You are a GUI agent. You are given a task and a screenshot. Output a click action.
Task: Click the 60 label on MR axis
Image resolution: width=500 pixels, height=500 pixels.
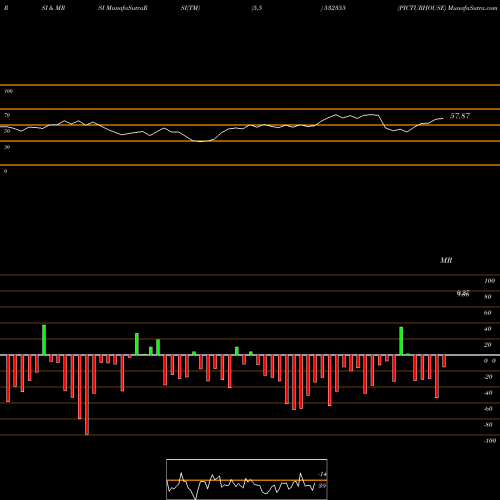pyautogui.click(x=488, y=313)
